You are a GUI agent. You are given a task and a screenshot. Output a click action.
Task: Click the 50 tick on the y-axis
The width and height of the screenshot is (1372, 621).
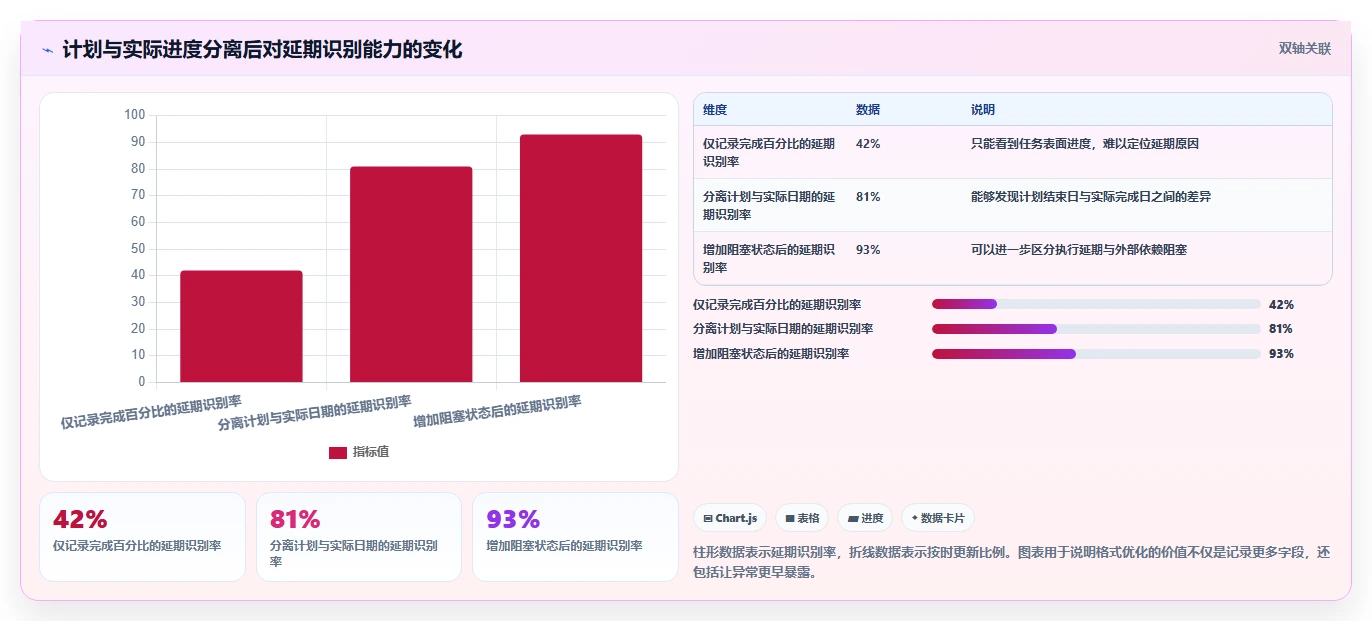pos(138,248)
